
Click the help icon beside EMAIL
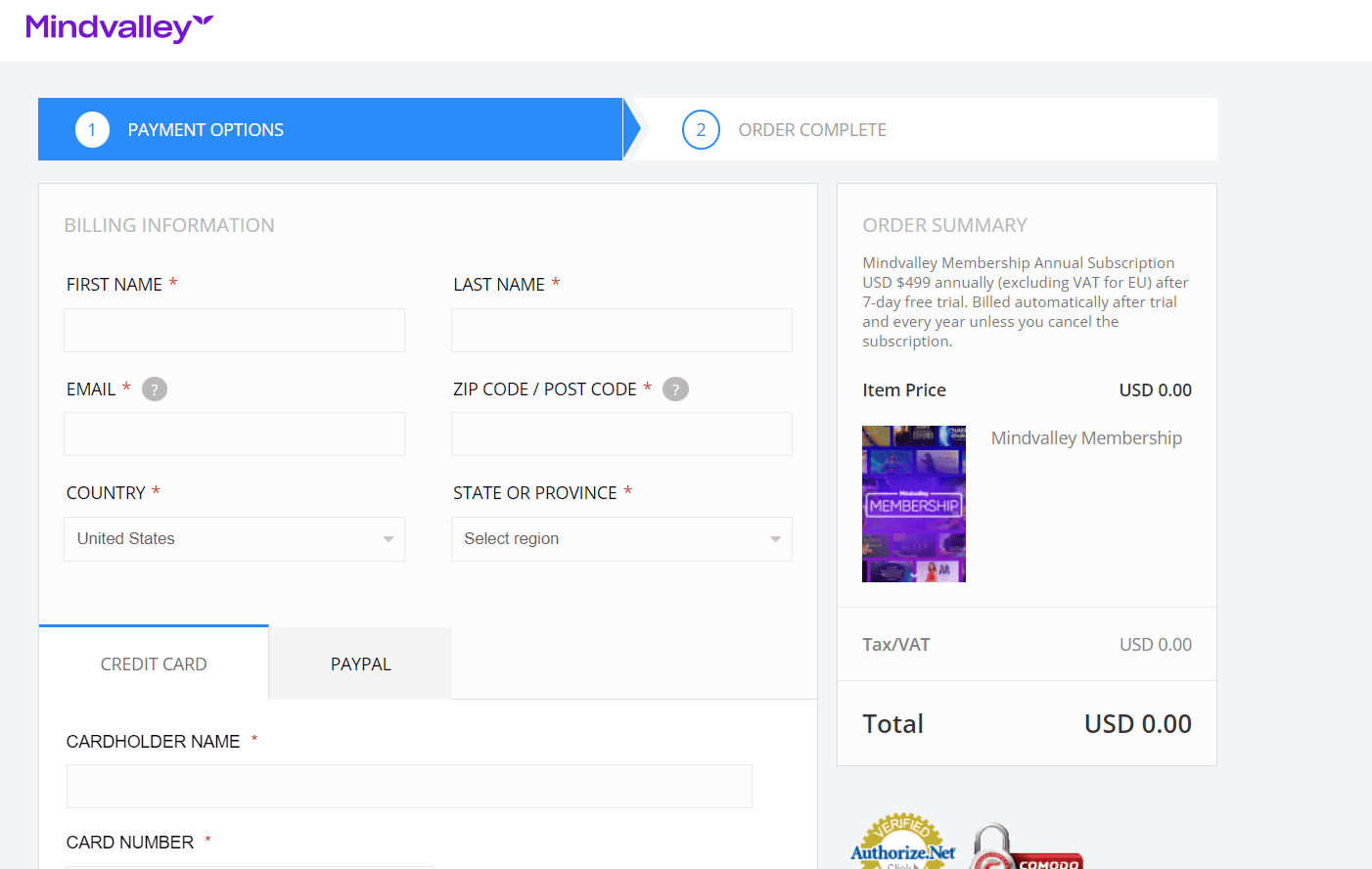pos(154,389)
